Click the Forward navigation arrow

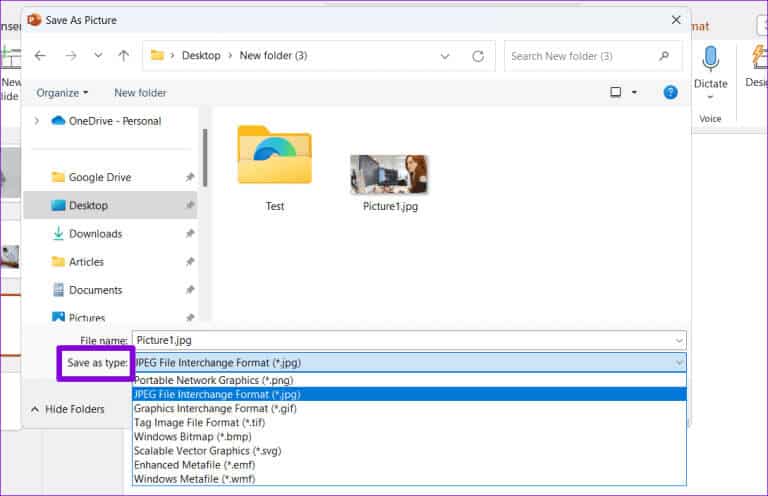click(69, 56)
